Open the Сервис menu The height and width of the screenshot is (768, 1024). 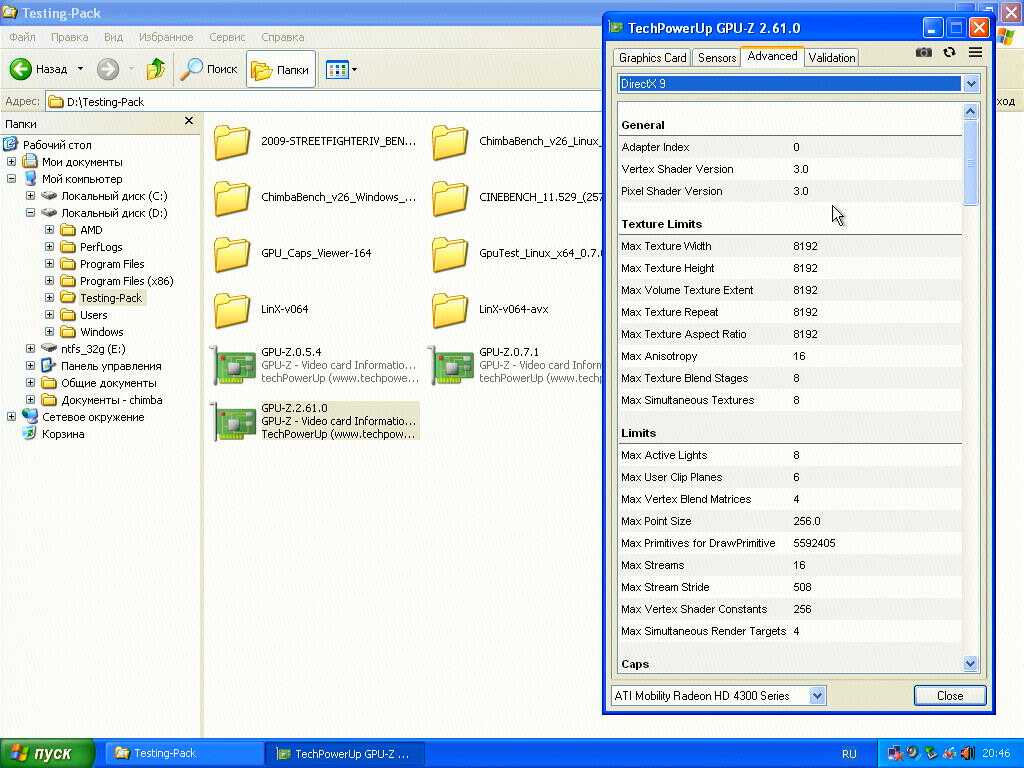click(227, 37)
